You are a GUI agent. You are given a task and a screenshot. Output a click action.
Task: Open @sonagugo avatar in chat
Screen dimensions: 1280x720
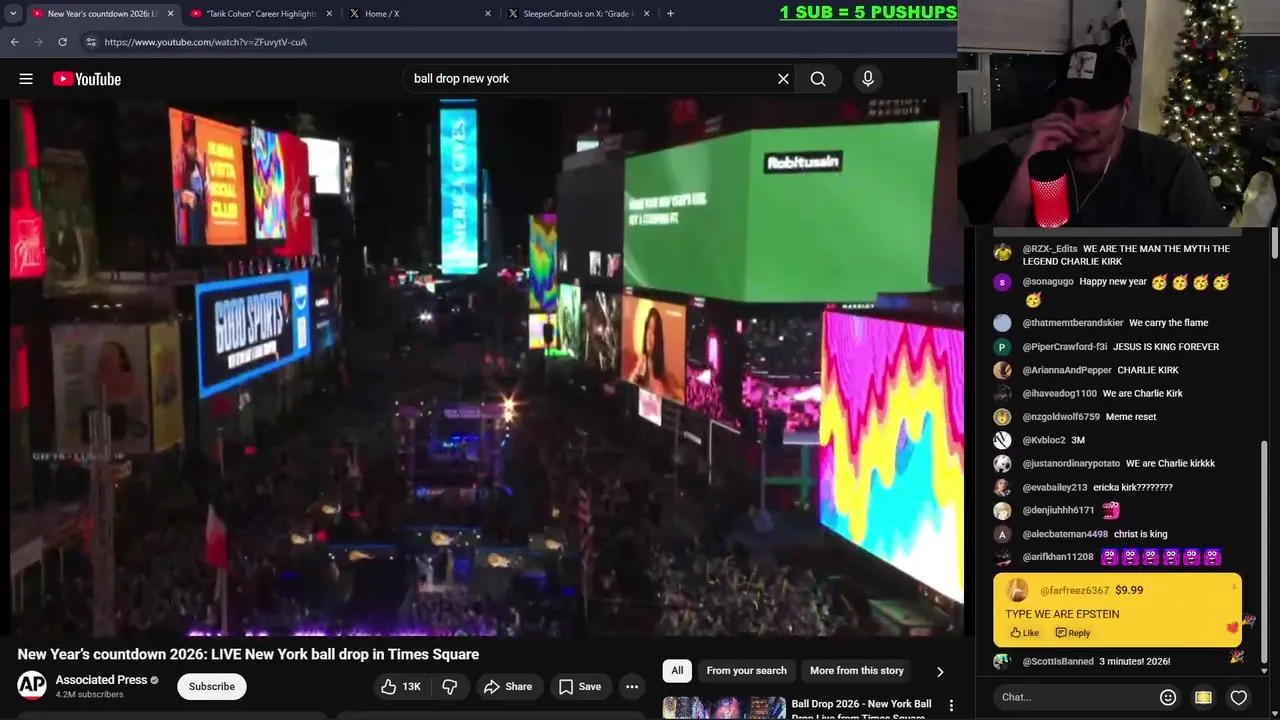coord(1002,282)
